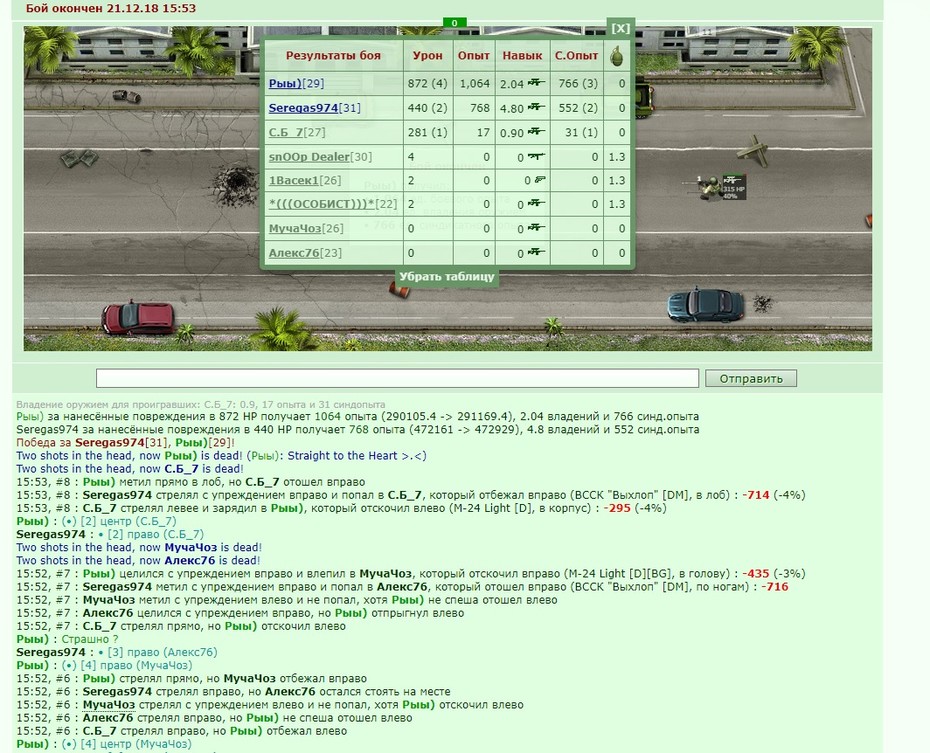Click rifle skill icon in С.Б_7 row

point(536,132)
